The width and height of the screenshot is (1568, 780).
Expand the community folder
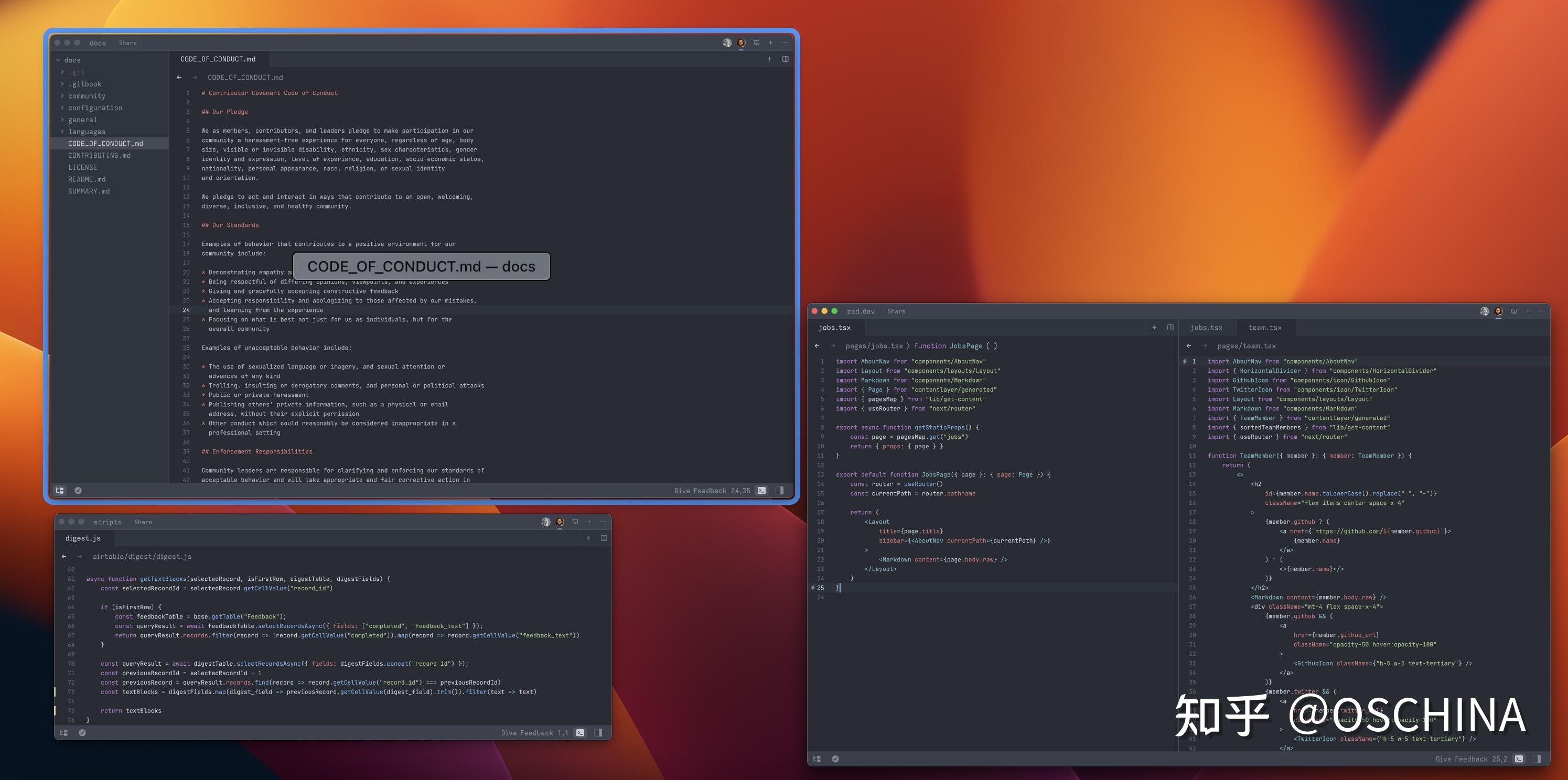tap(87, 96)
